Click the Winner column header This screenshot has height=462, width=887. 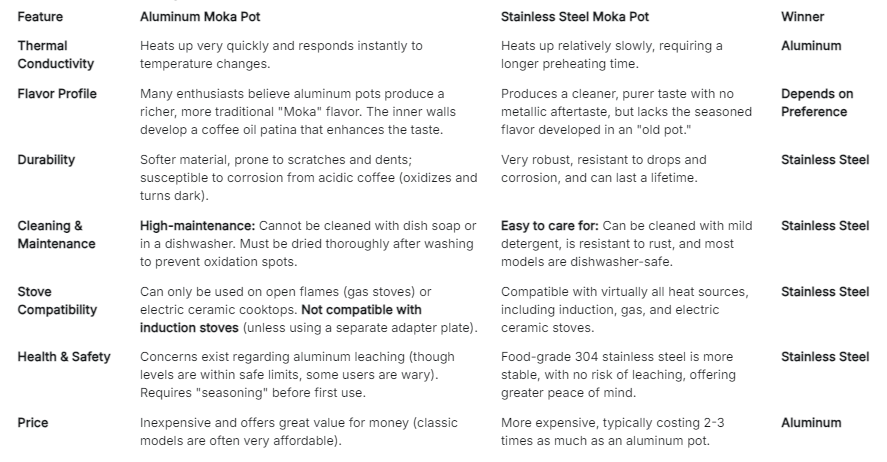(x=803, y=17)
